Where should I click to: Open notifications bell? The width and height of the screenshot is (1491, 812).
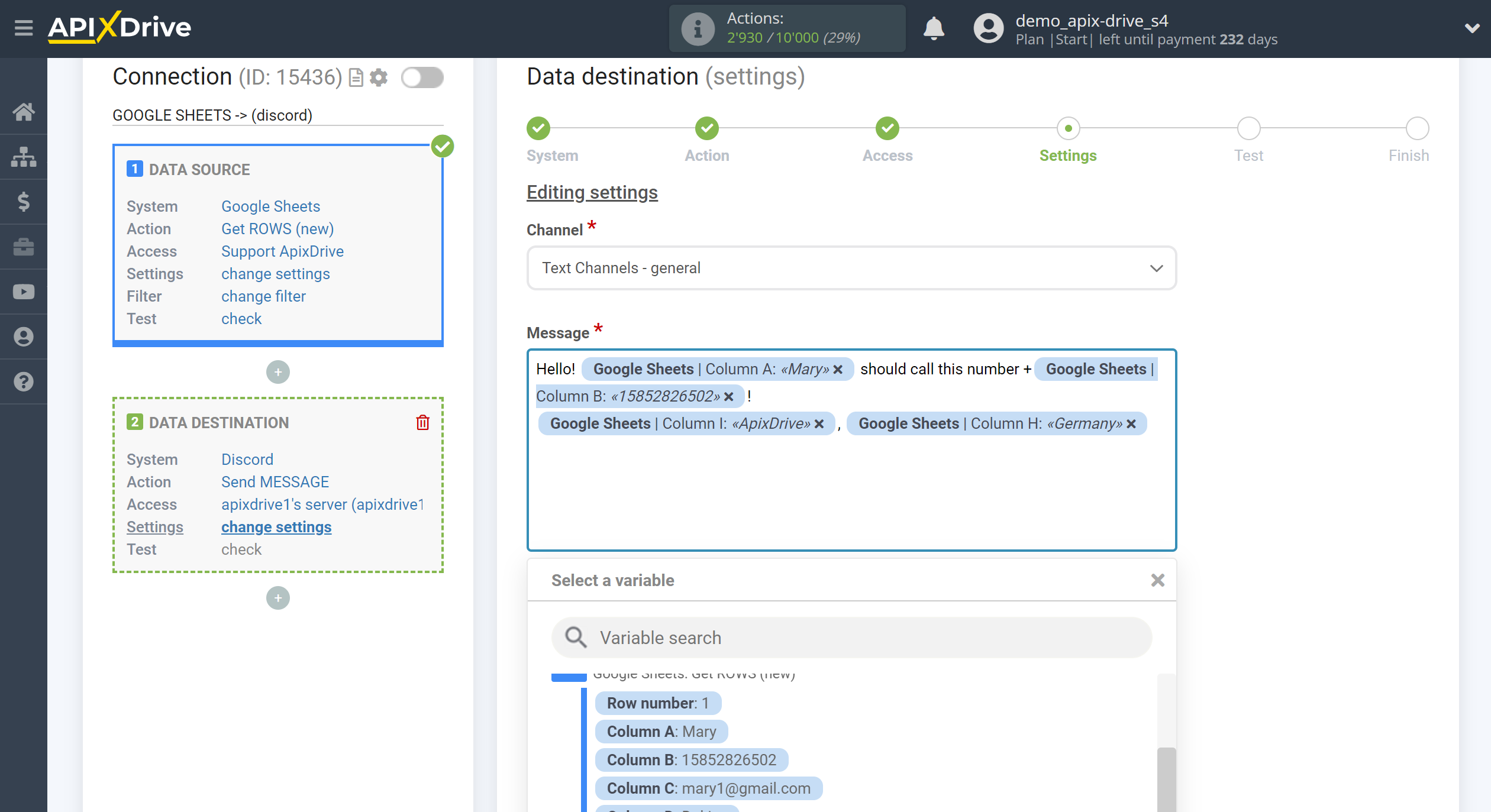tap(934, 28)
